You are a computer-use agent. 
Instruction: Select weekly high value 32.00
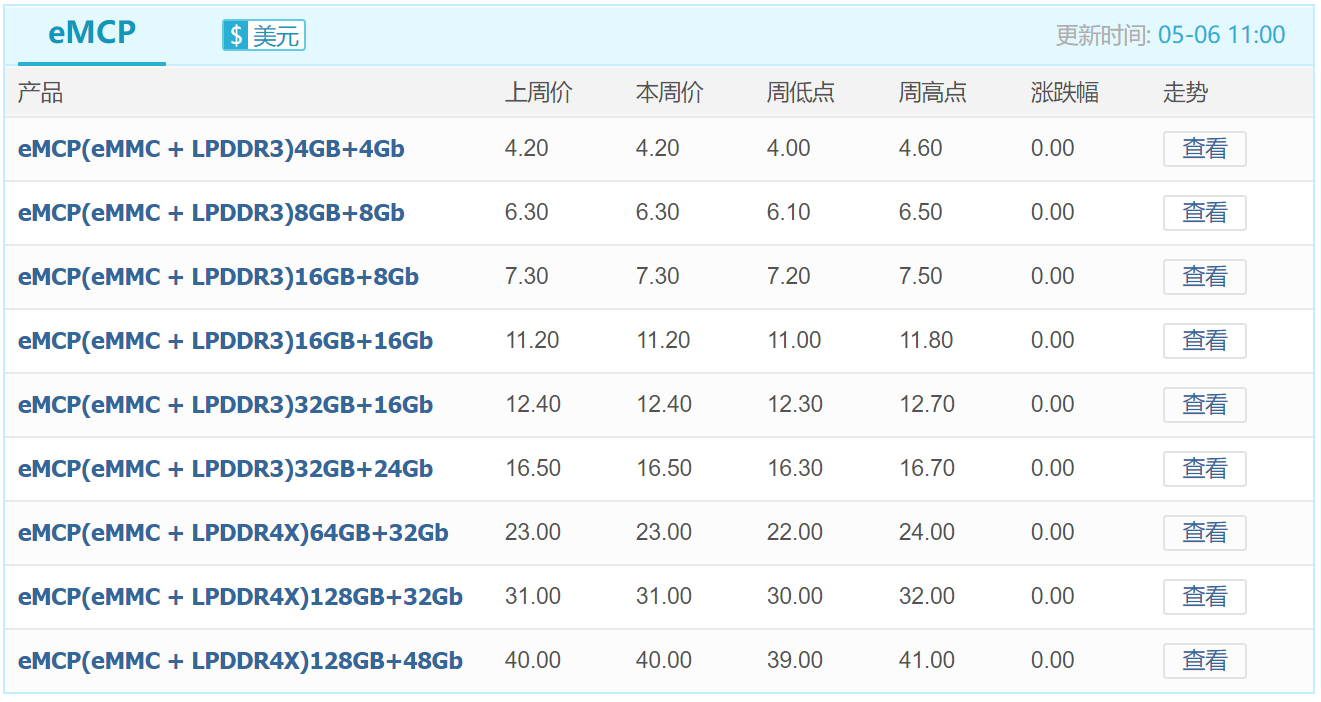[927, 596]
